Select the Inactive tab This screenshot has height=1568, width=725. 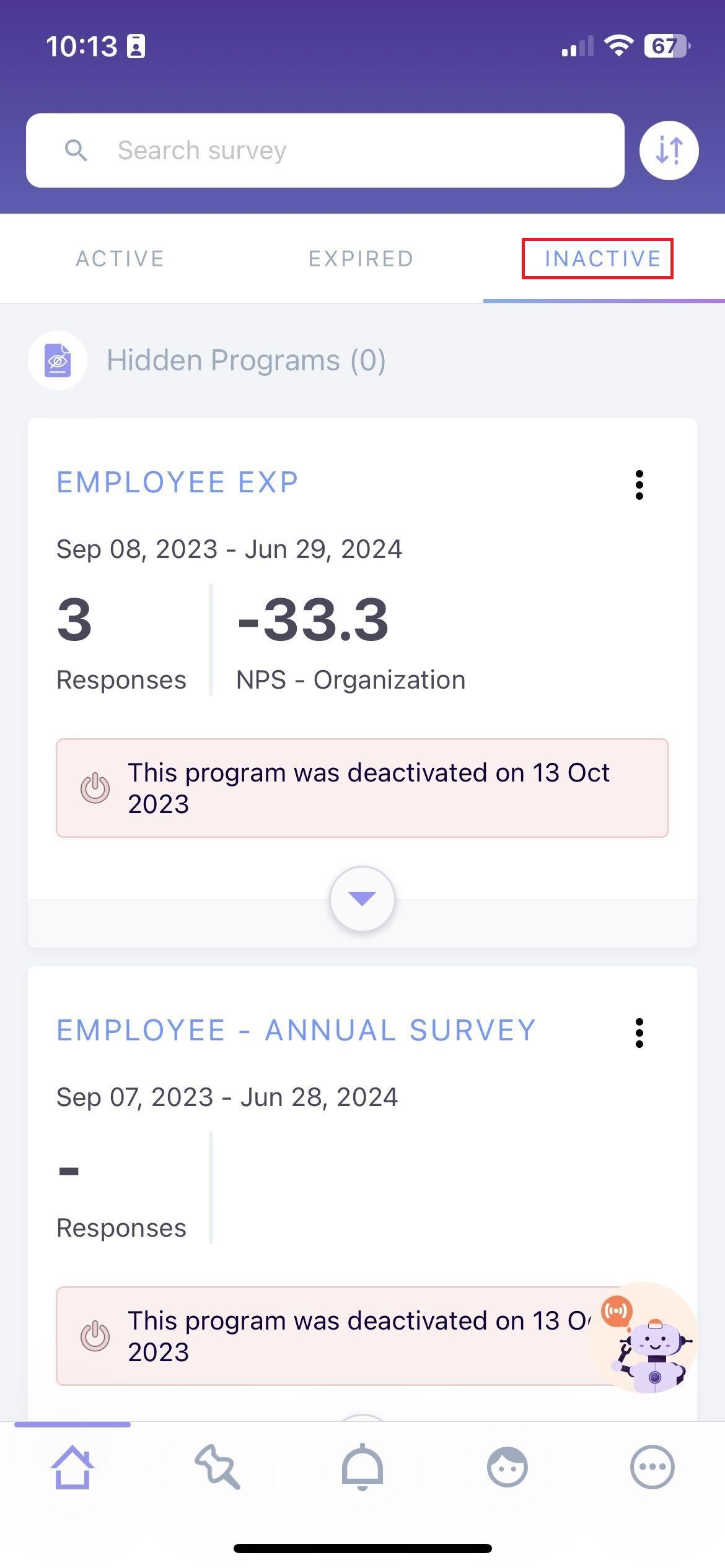pos(602,259)
